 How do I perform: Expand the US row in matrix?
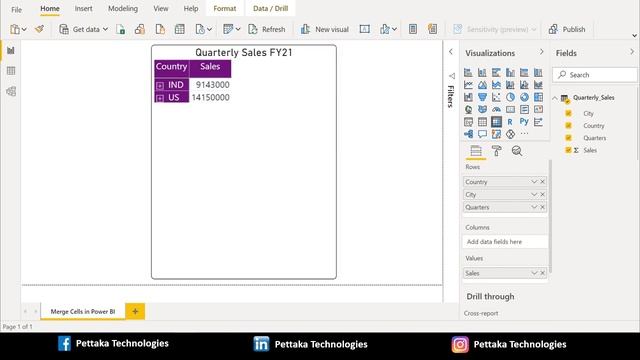160,98
